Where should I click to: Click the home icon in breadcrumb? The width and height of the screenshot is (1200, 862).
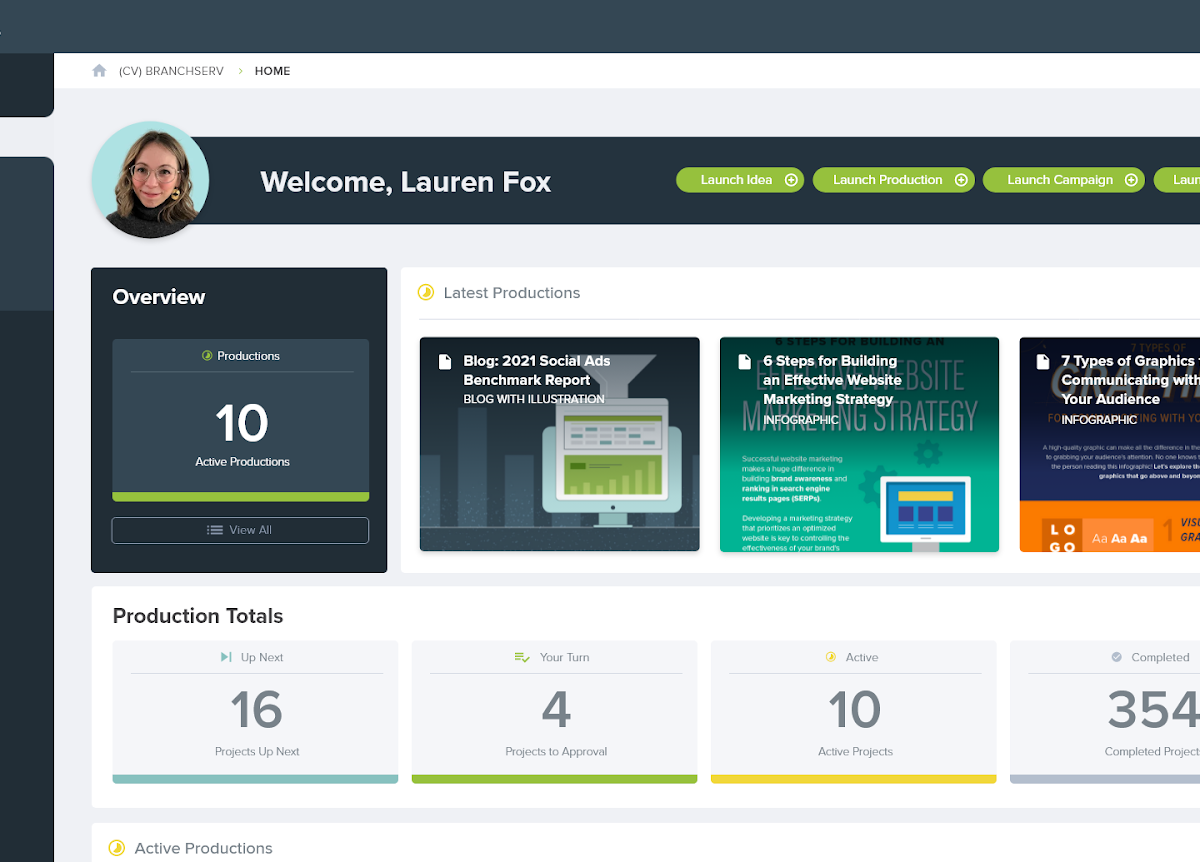click(x=99, y=71)
